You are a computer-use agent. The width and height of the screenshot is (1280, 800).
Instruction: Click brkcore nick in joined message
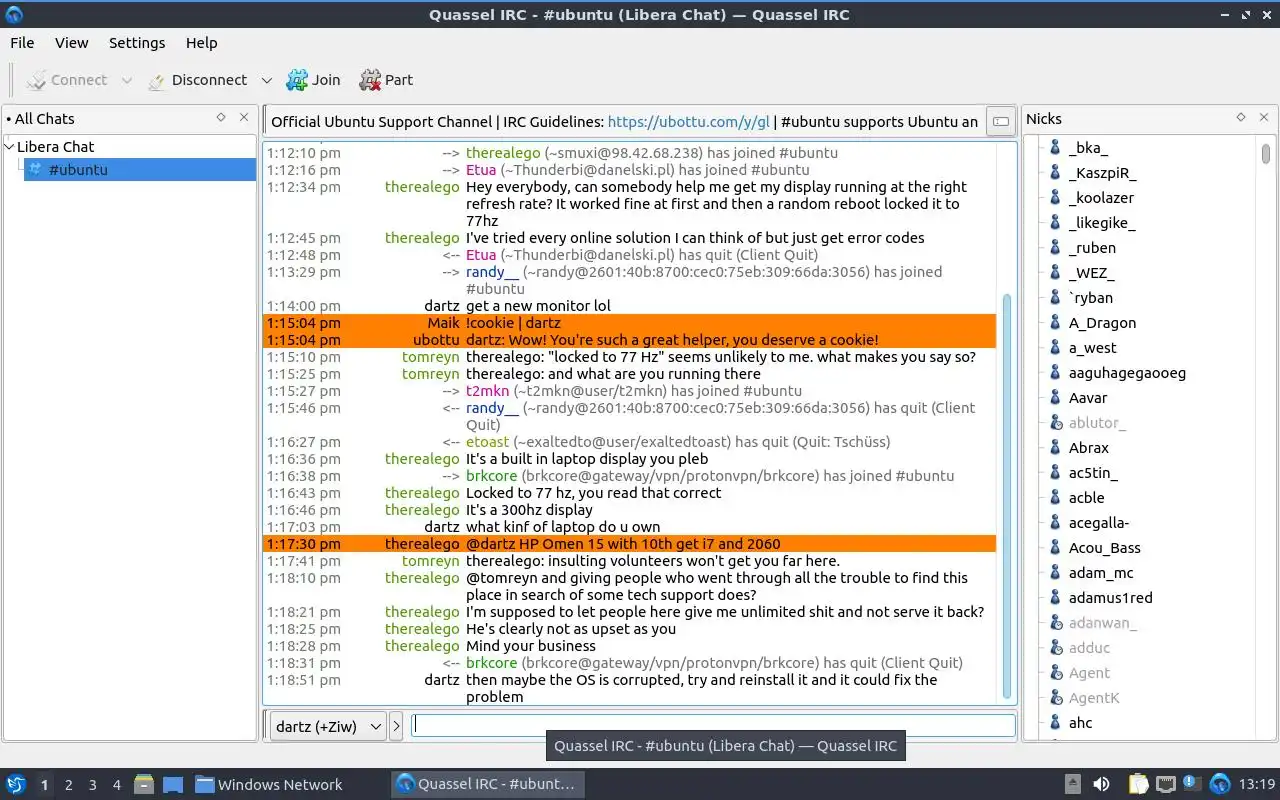pyautogui.click(x=491, y=476)
